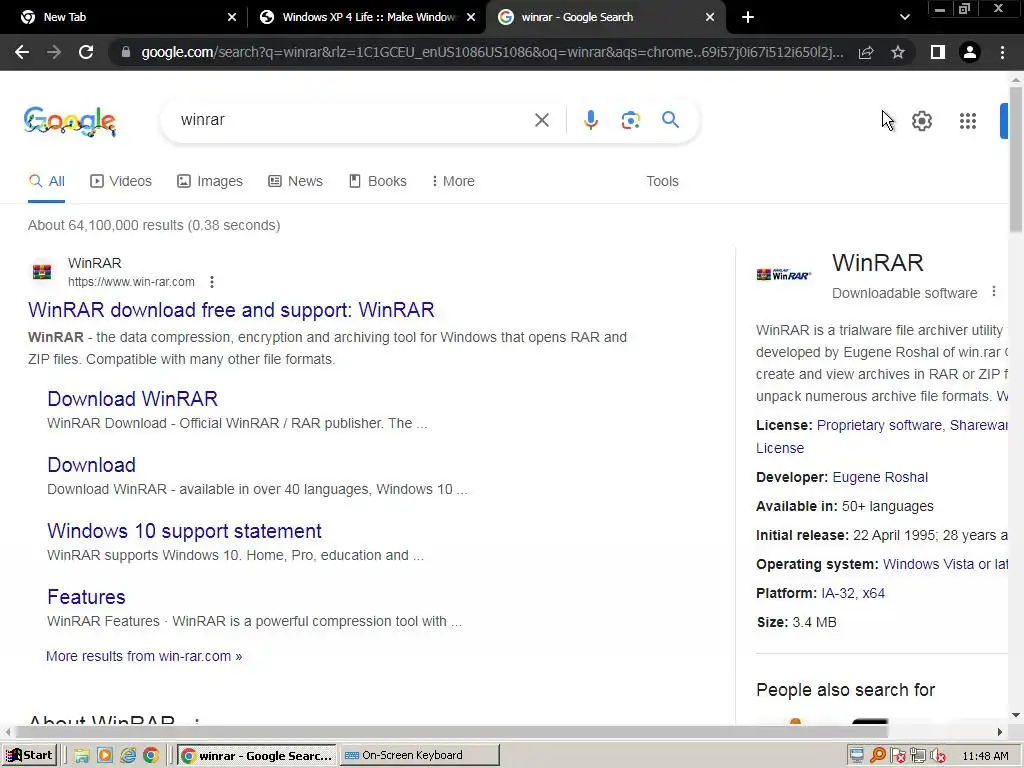This screenshot has height=768, width=1024.
Task: Open Internet Explorer from quick launch
Action: 128,756
